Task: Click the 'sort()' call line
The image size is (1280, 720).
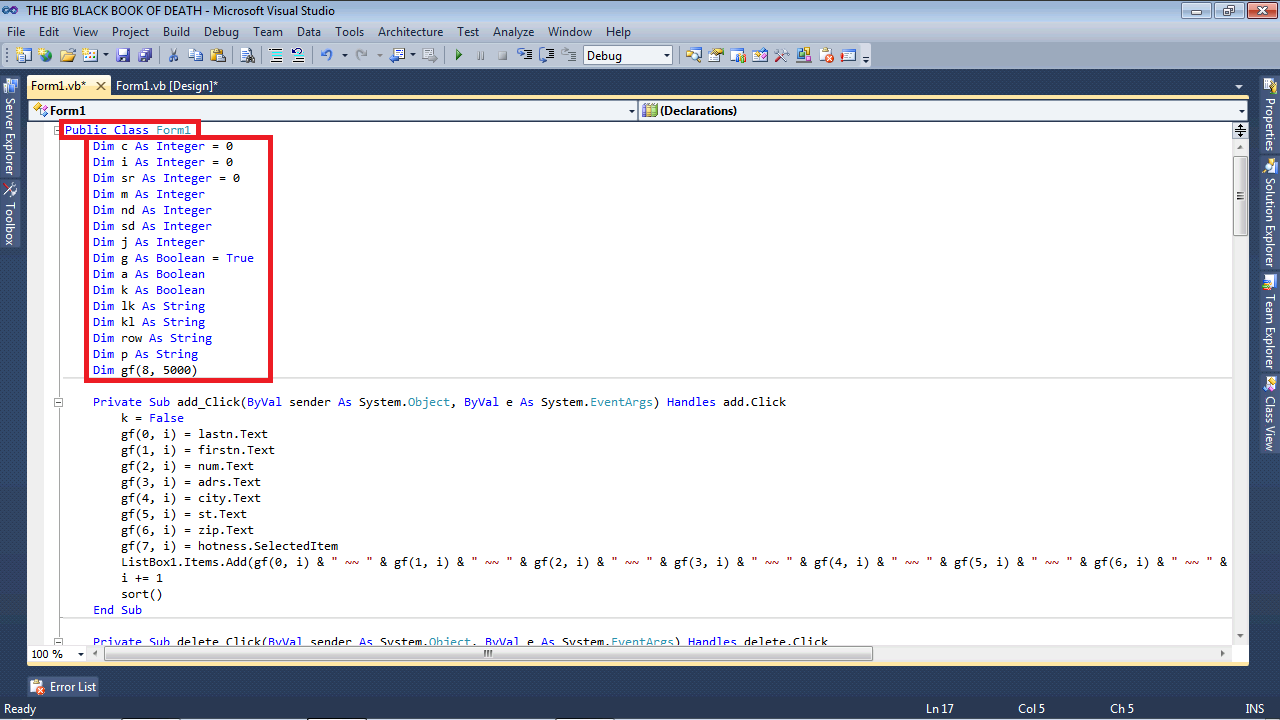Action: click(x=142, y=594)
